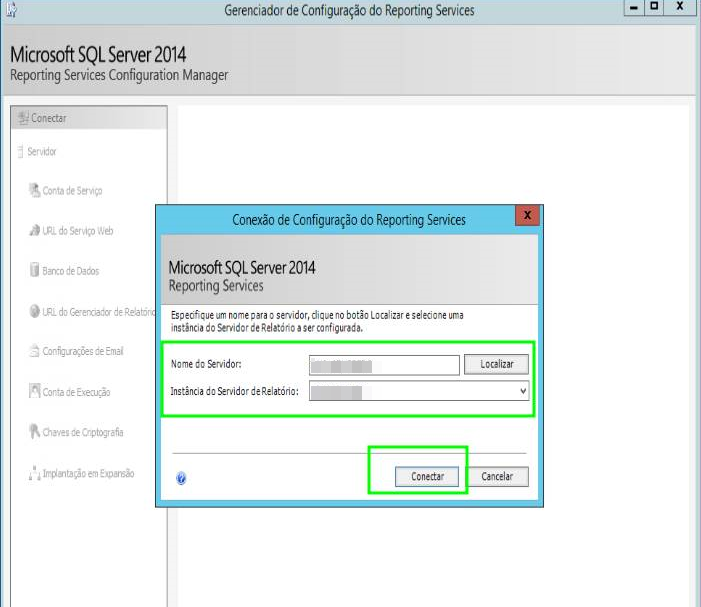Image resolution: width=701 pixels, height=607 pixels.
Task: Click the Configurações de Email envelope icon
Action: 34,351
